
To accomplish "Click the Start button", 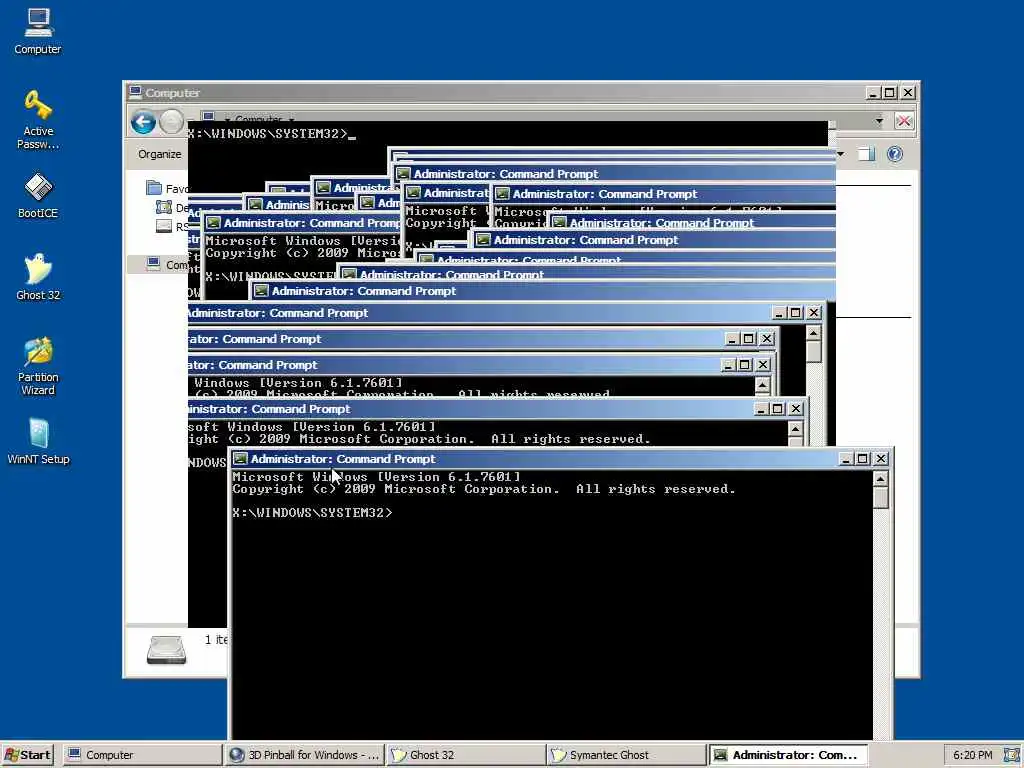I will 27,755.
